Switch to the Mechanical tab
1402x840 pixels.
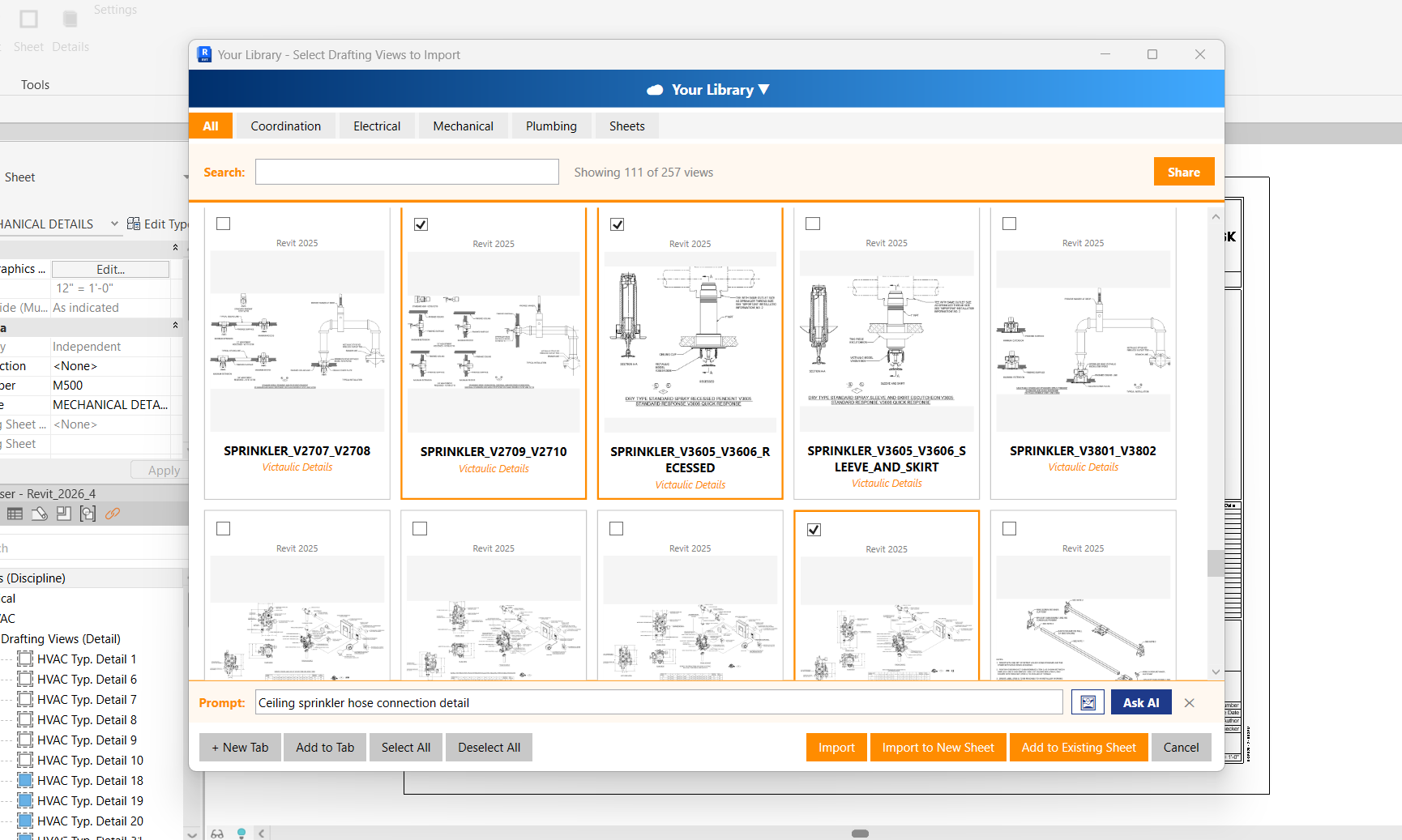click(464, 126)
